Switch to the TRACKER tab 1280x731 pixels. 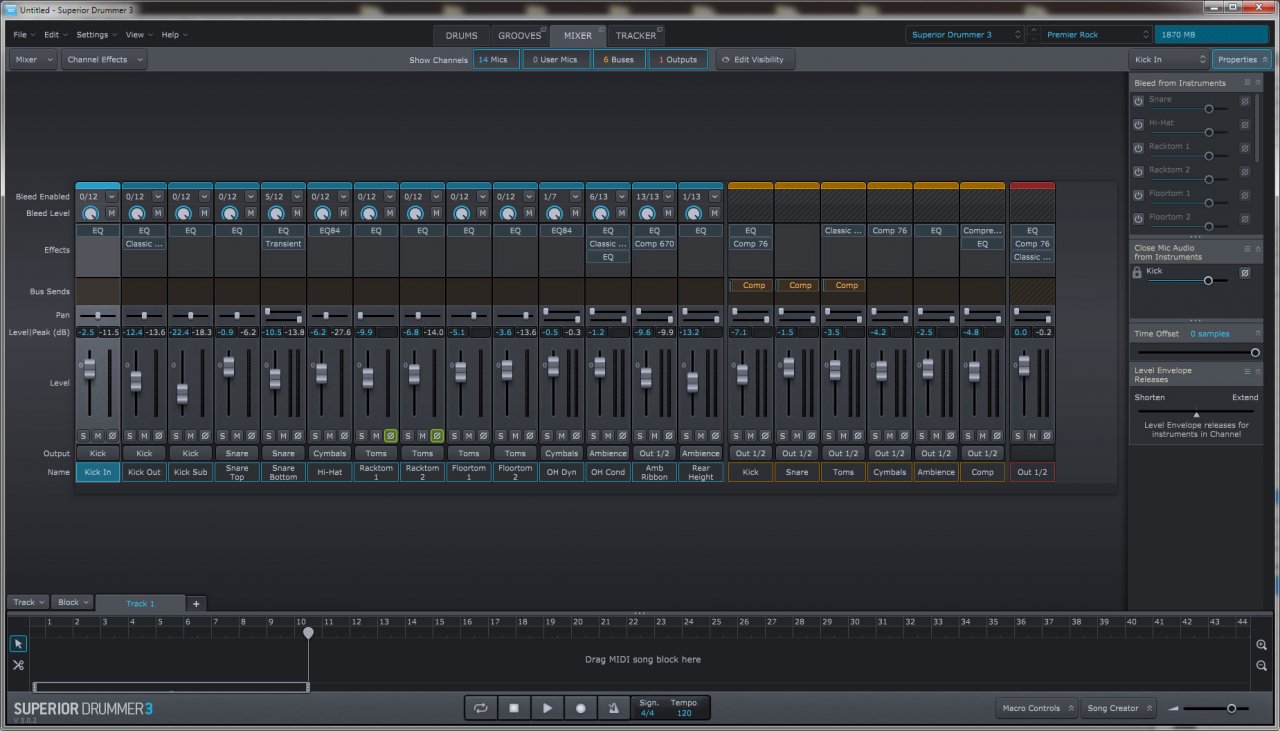[x=636, y=35]
